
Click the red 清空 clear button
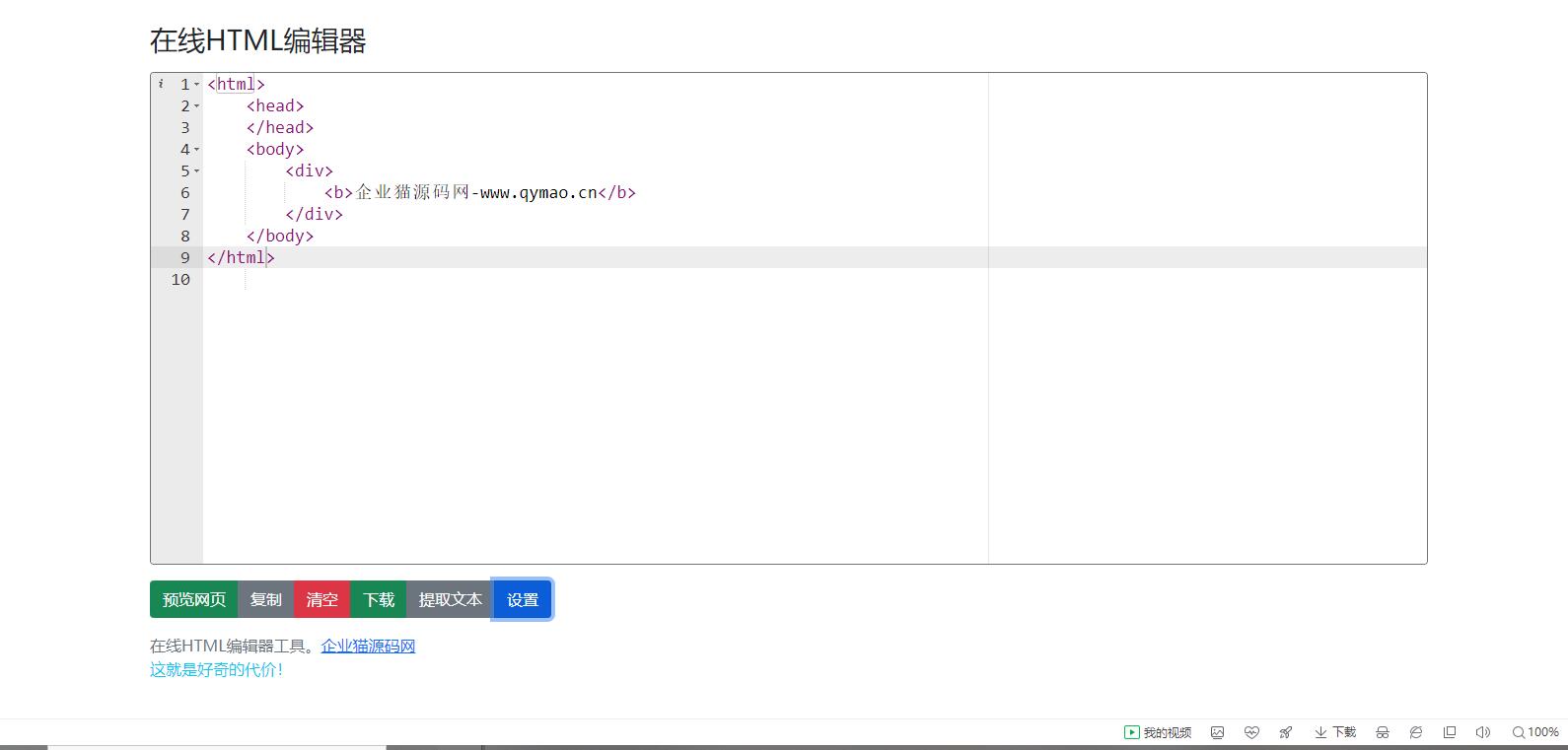point(321,599)
